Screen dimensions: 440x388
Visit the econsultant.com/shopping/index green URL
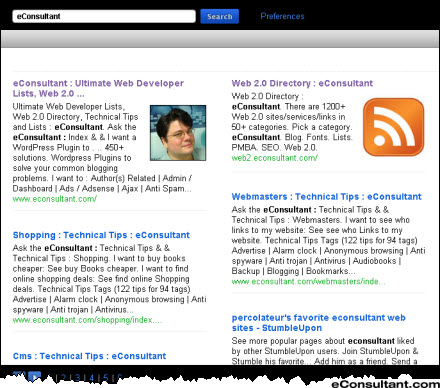coord(87,320)
